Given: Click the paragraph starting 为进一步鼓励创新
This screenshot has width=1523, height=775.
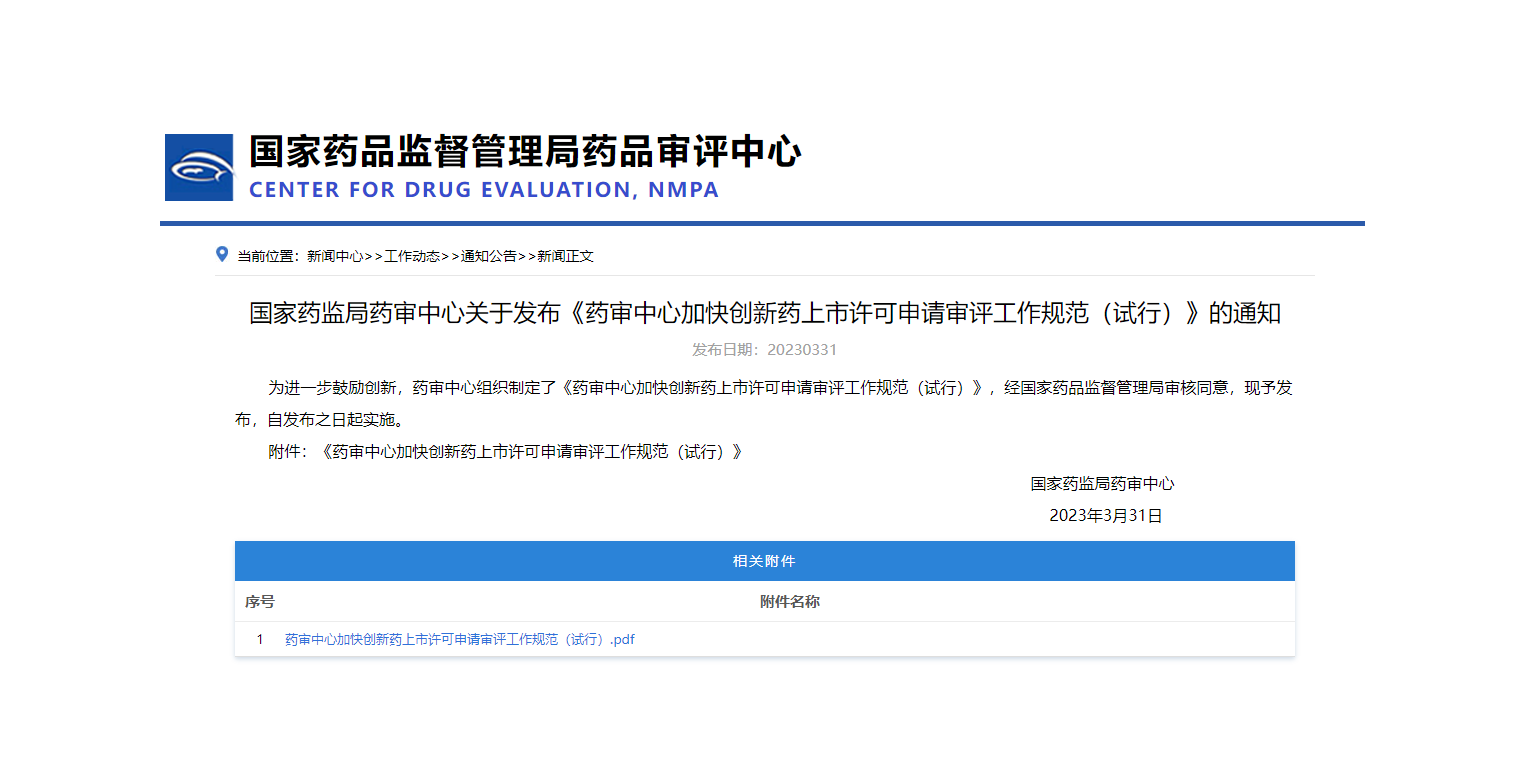Looking at the screenshot, I should point(765,404).
